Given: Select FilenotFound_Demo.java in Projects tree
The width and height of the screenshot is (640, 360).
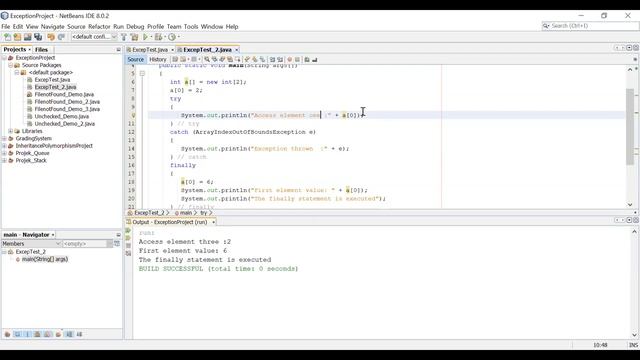Looking at the screenshot, I should coord(64,95).
